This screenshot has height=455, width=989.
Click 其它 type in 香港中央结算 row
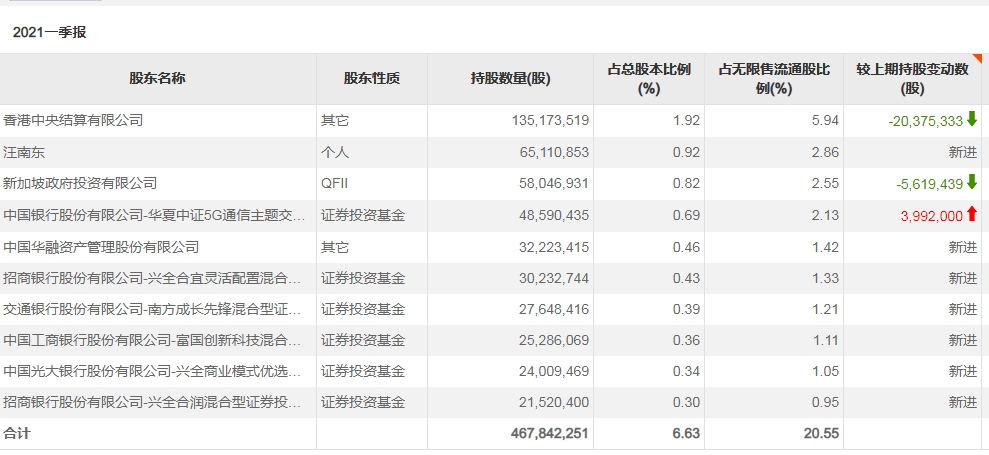pos(335,120)
